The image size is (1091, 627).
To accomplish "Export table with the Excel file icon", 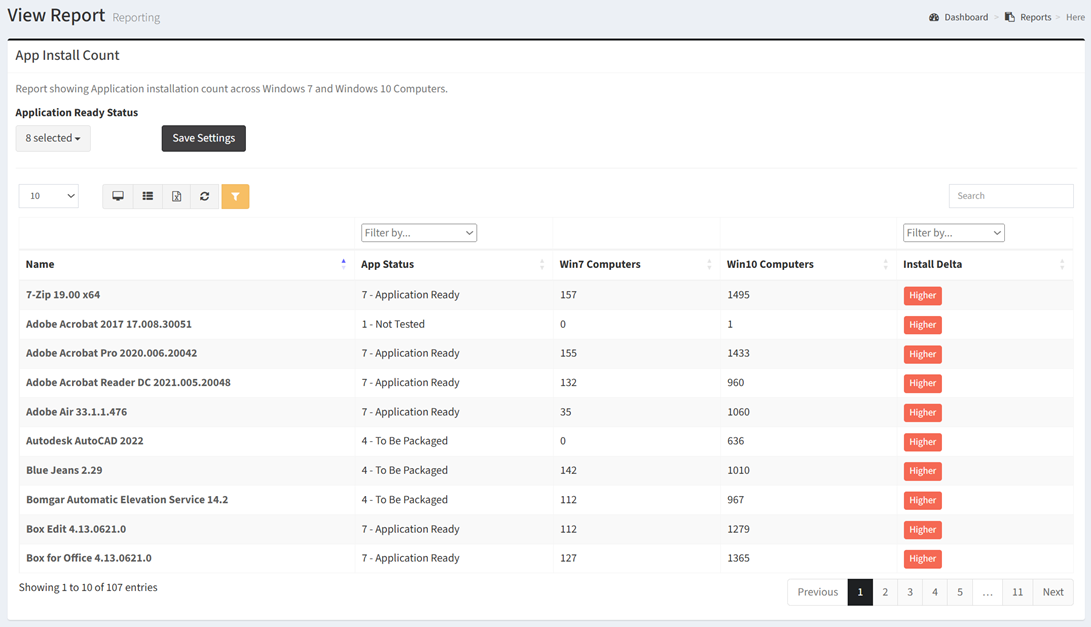I will pyautogui.click(x=176, y=196).
